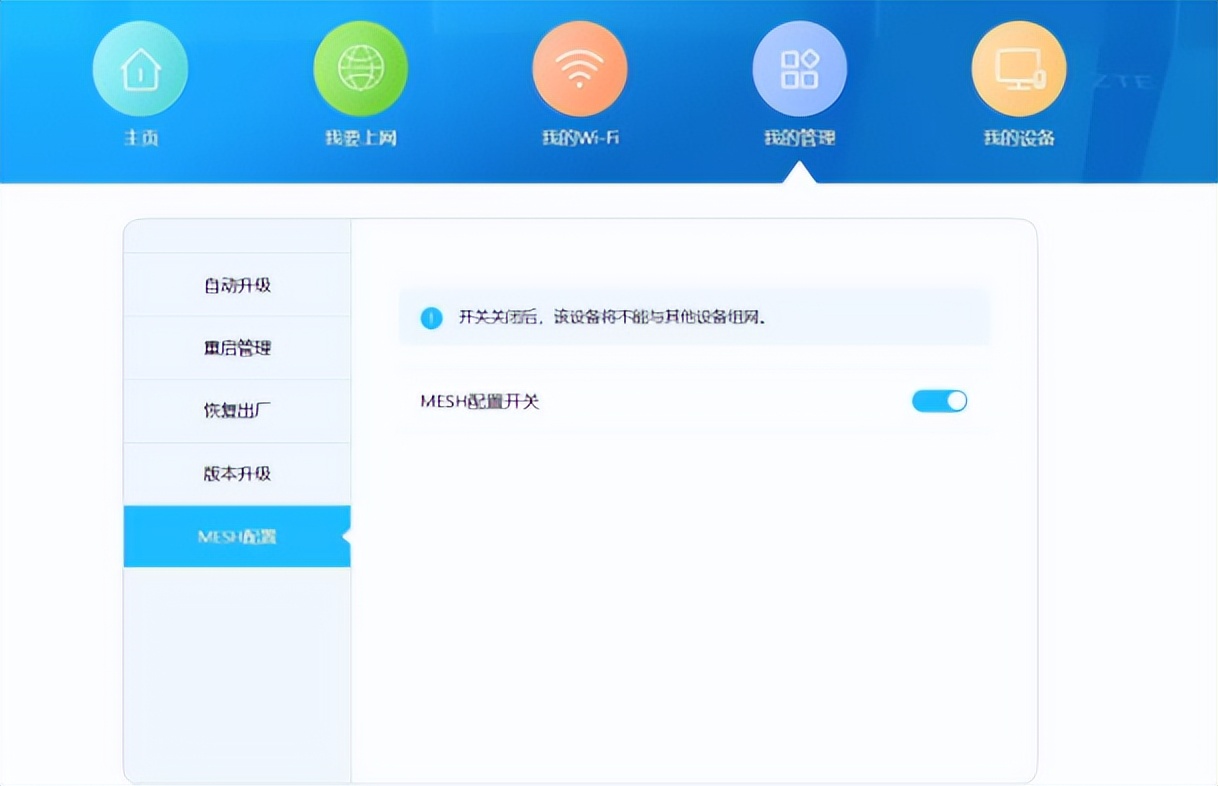Select the green globe internet icon

point(360,67)
